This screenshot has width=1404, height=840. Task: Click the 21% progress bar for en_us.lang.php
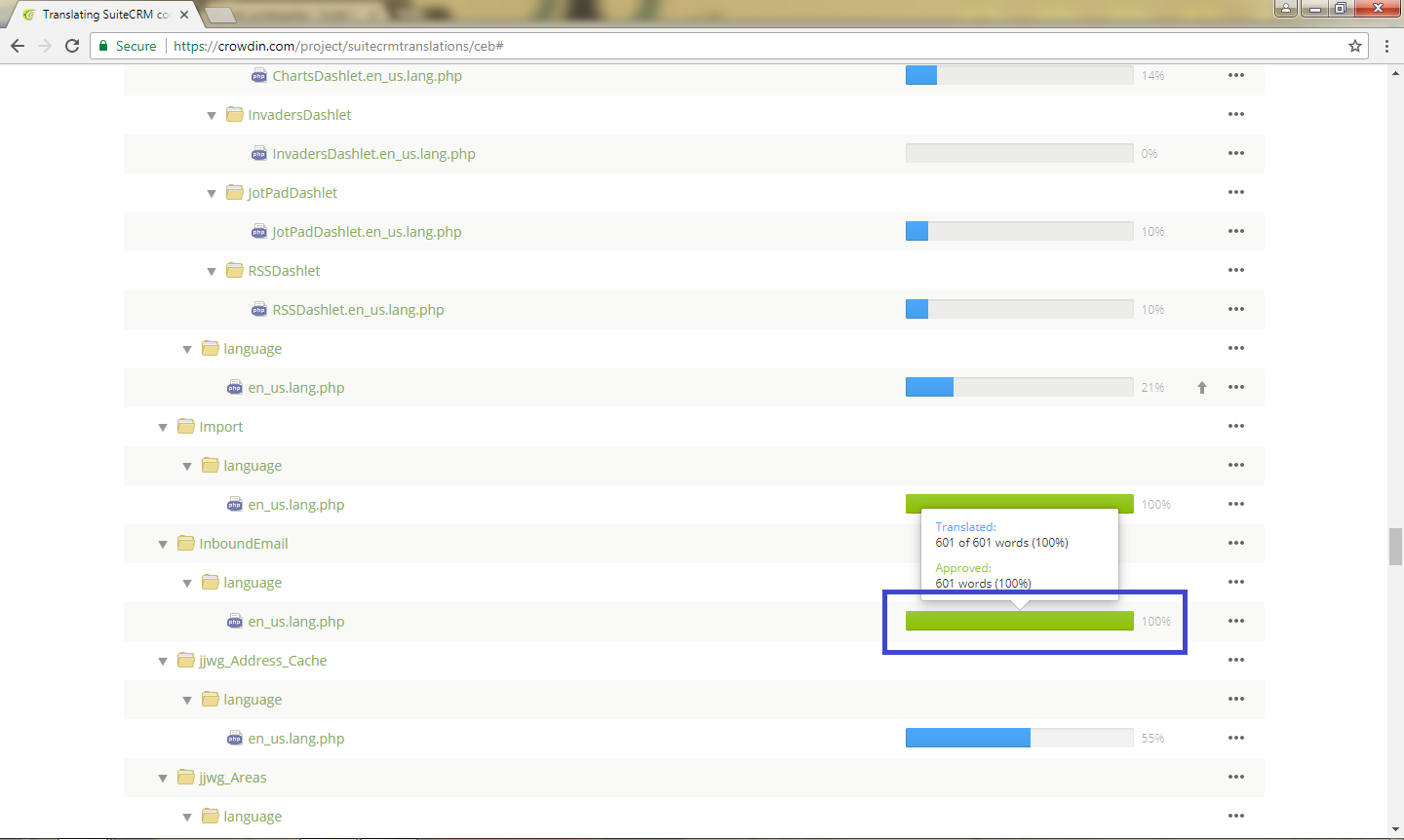[x=1020, y=387]
